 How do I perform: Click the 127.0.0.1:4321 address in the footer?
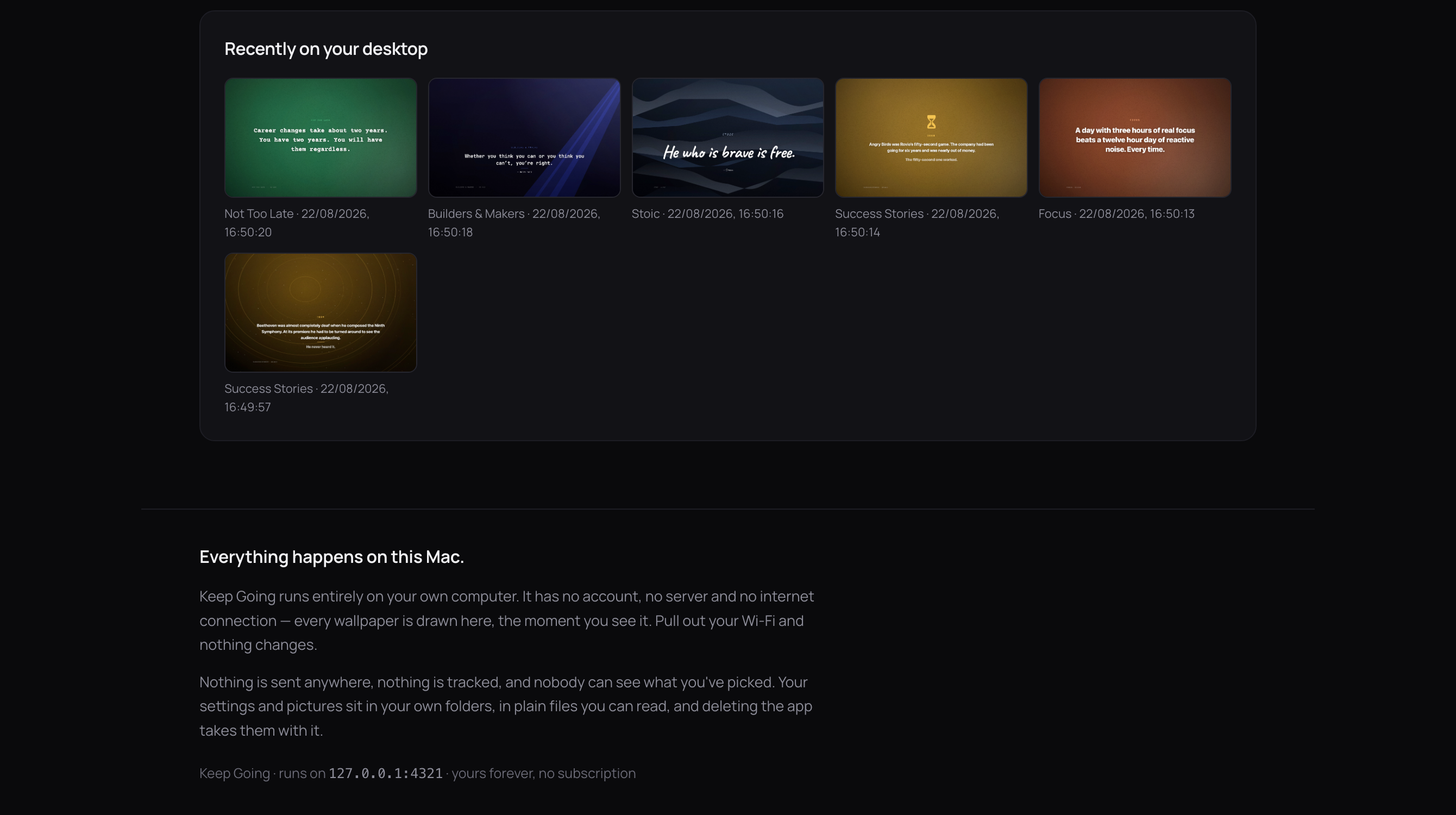point(386,773)
